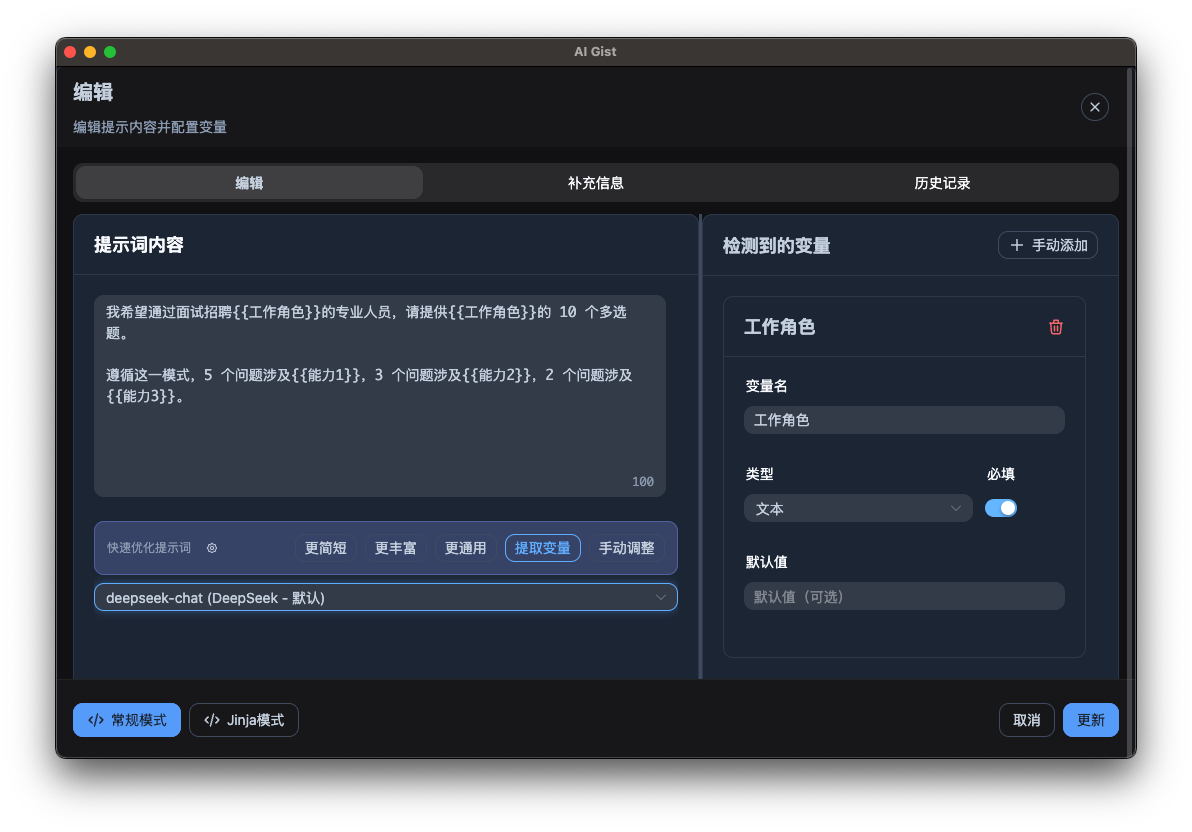Open the deepseek-chat model selector
The width and height of the screenshot is (1192, 832).
(386, 596)
